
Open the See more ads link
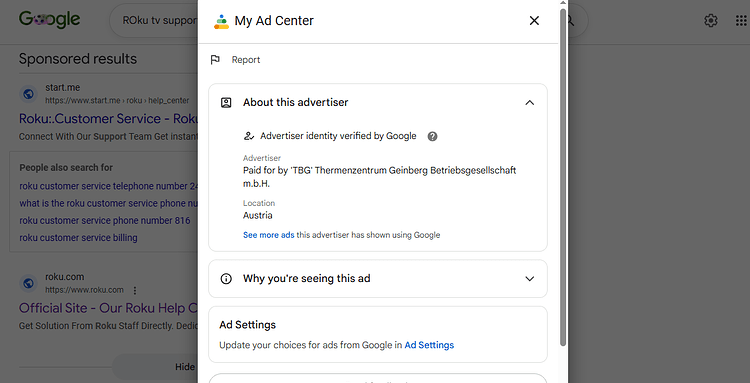tap(268, 235)
